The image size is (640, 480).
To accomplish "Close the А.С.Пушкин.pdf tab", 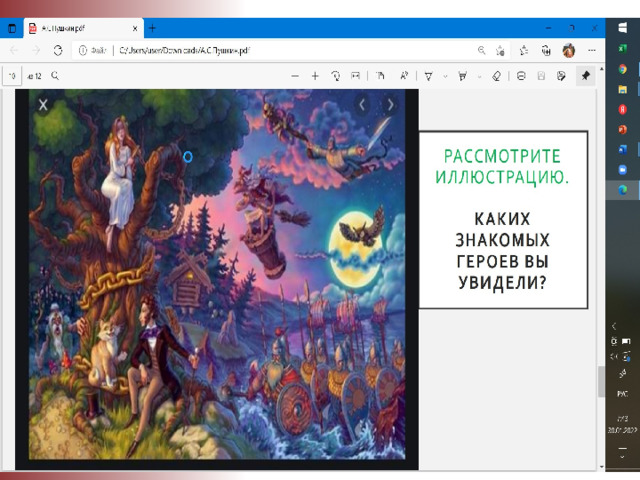I will click(135, 29).
